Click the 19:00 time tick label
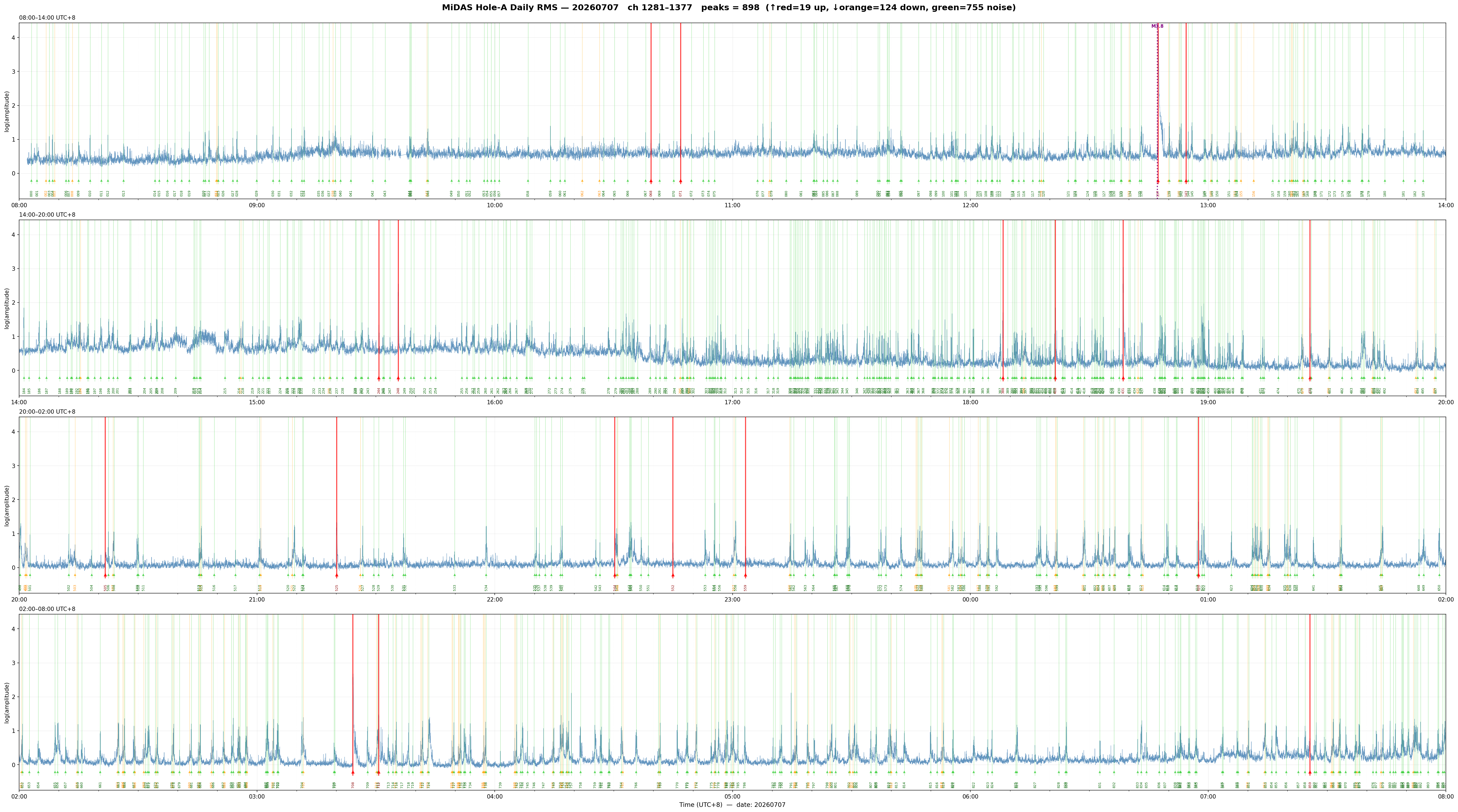The height and width of the screenshot is (812, 1458). tap(1208, 402)
